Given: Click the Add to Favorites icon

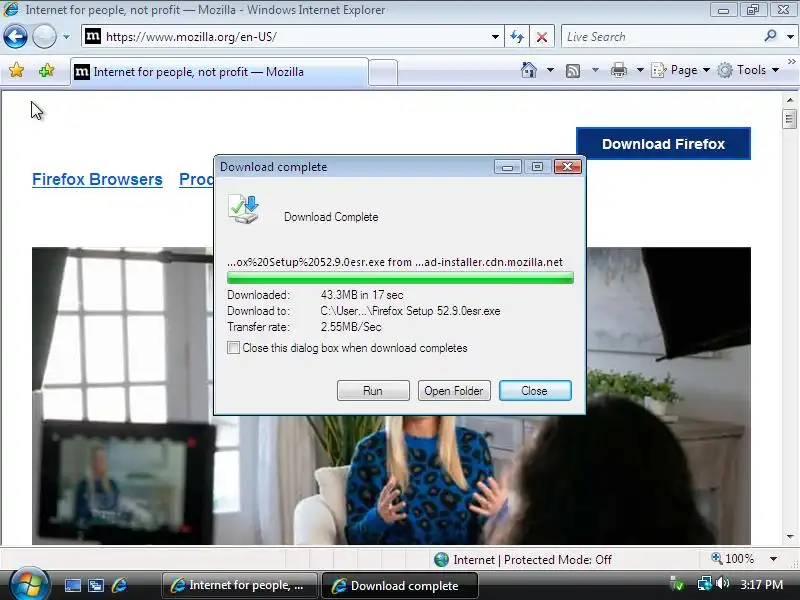Looking at the screenshot, I should tap(46, 70).
